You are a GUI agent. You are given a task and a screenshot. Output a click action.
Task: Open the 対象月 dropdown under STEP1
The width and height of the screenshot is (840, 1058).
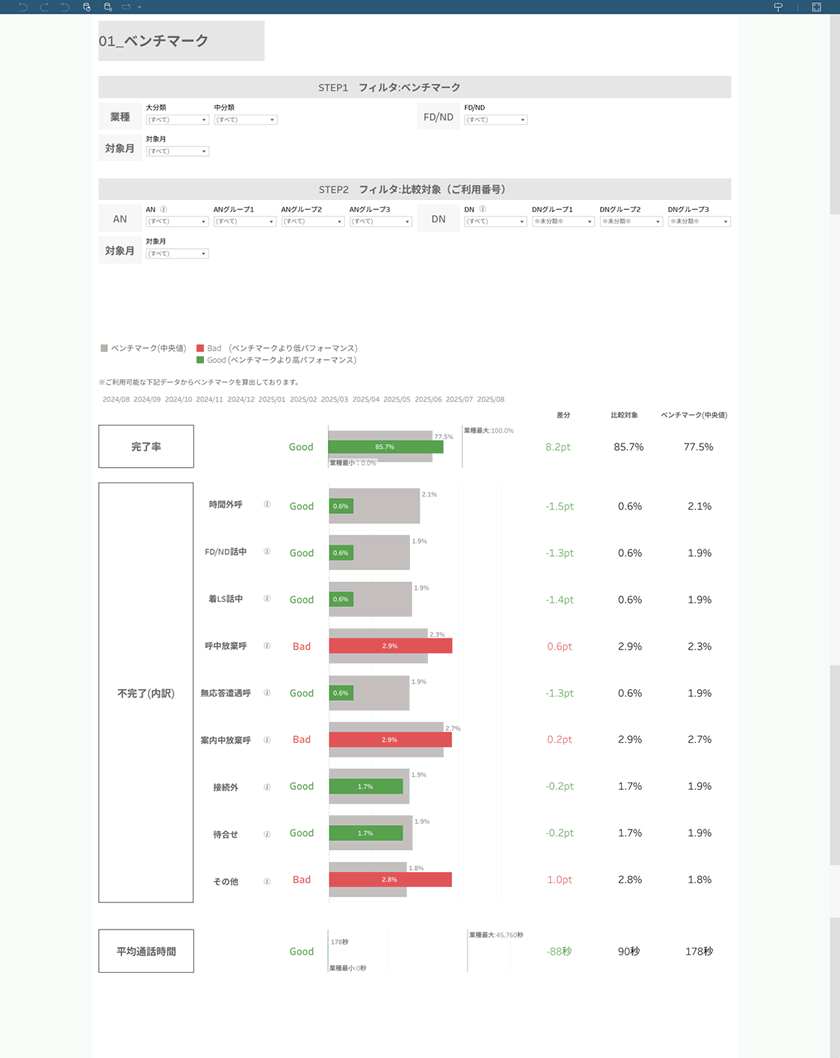click(x=176, y=152)
